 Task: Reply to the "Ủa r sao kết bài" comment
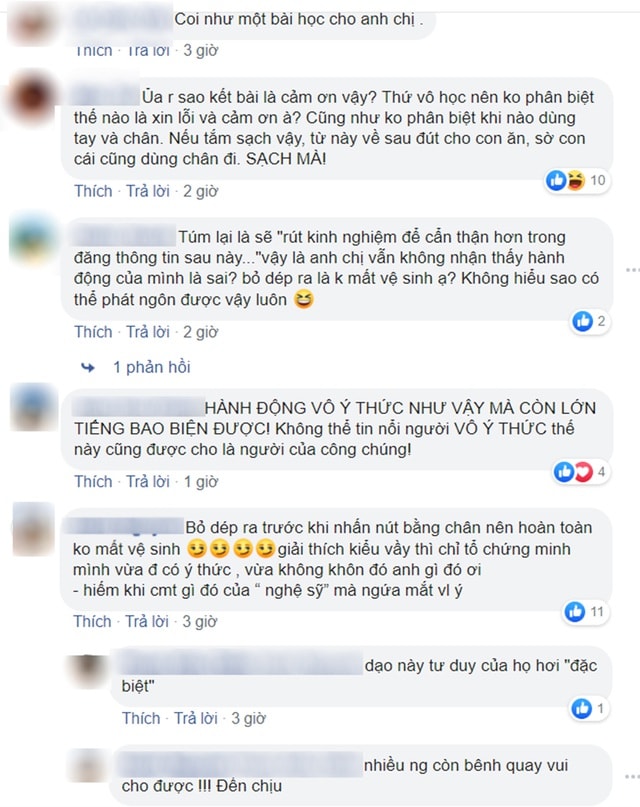(148, 191)
